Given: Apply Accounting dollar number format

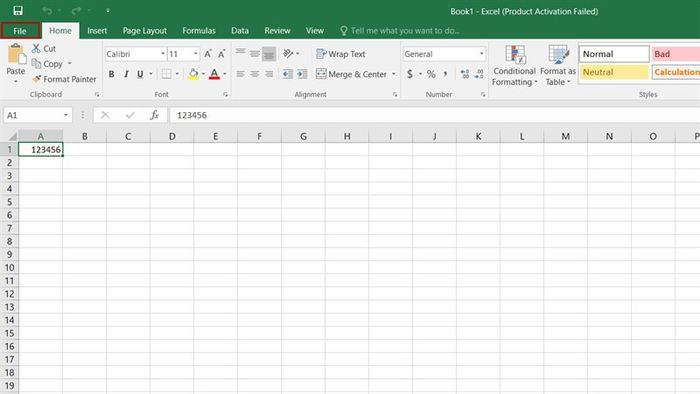Looking at the screenshot, I should [410, 74].
